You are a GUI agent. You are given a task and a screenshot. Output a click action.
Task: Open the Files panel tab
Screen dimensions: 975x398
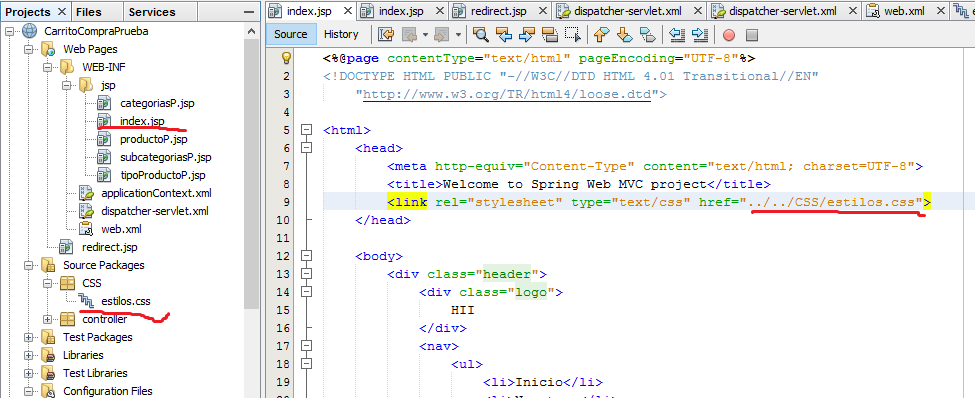tap(89, 12)
